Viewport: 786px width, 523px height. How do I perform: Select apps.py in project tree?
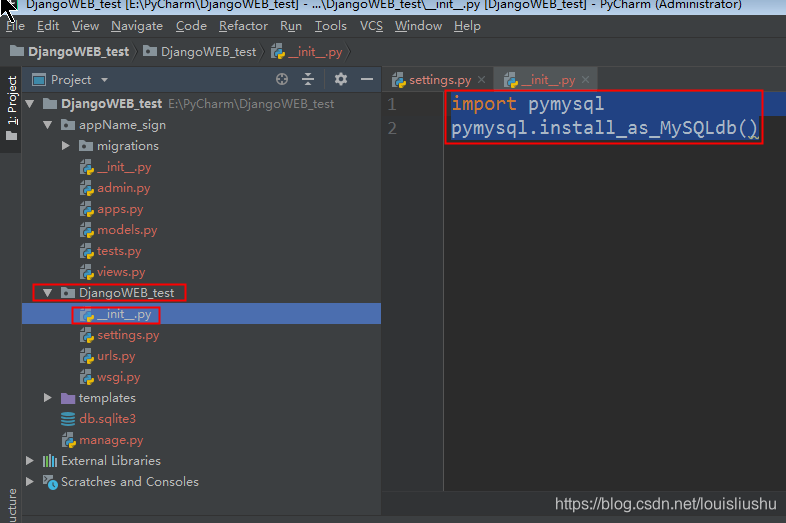111,209
